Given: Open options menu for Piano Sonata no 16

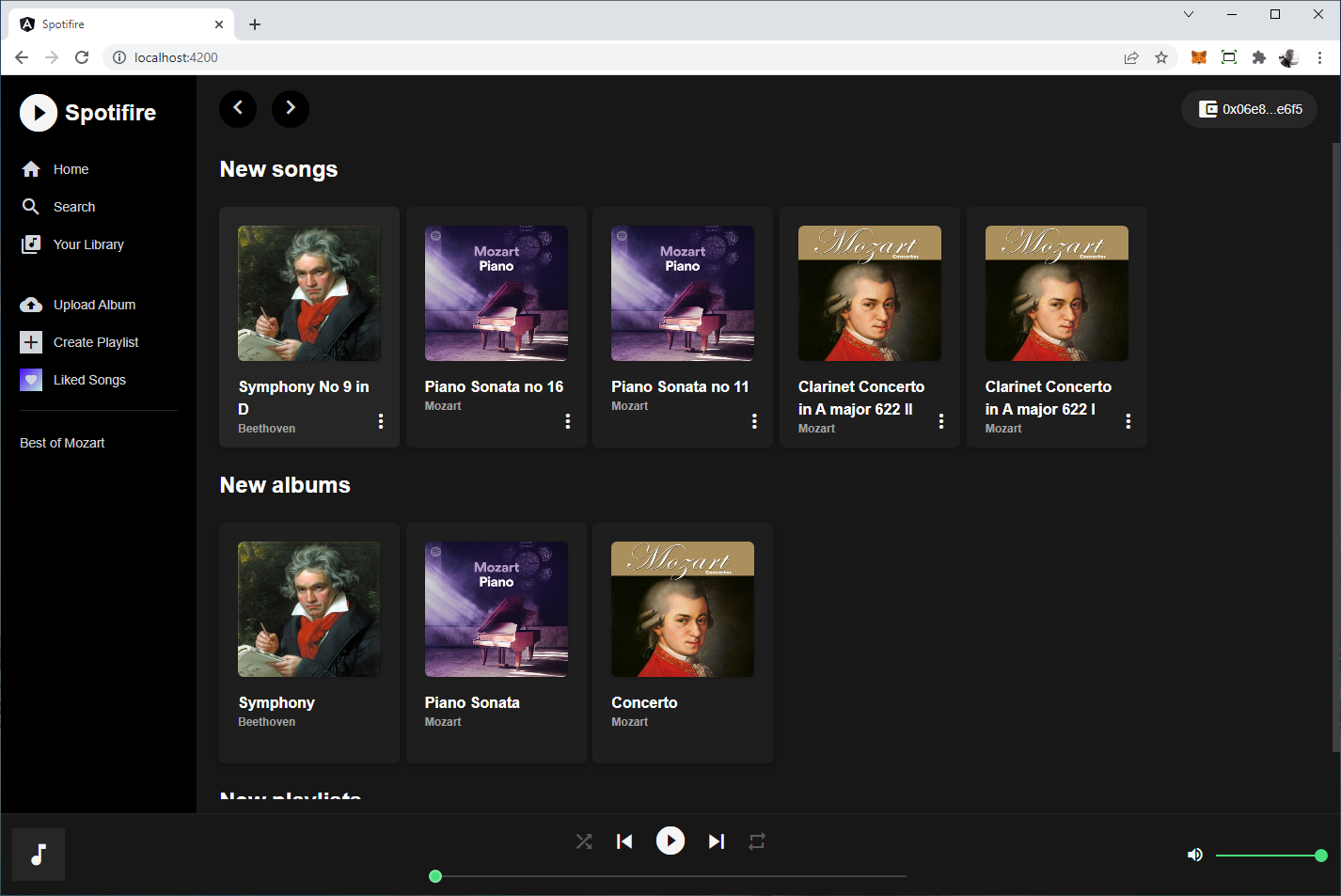Looking at the screenshot, I should pyautogui.click(x=568, y=421).
